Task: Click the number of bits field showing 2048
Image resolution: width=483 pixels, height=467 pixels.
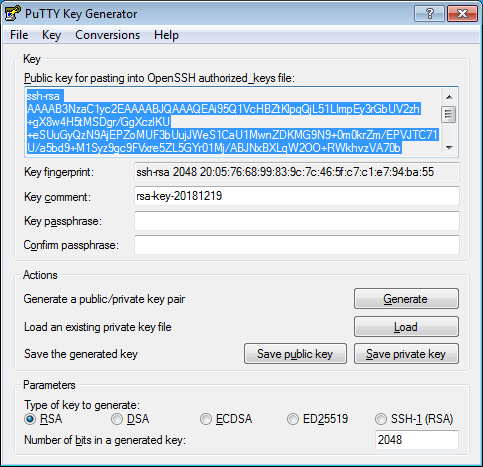Action: point(417,440)
